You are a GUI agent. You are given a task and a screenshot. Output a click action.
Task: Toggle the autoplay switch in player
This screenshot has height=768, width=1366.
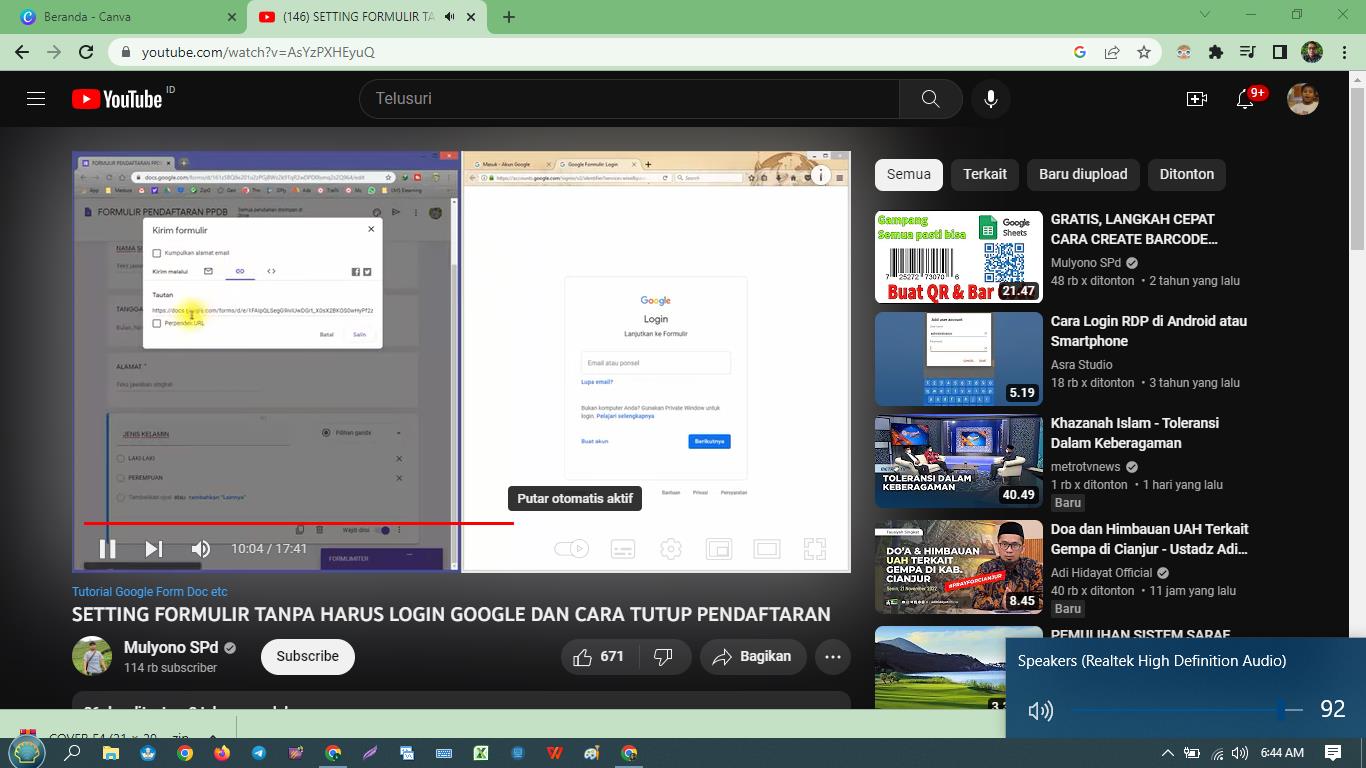click(x=571, y=548)
